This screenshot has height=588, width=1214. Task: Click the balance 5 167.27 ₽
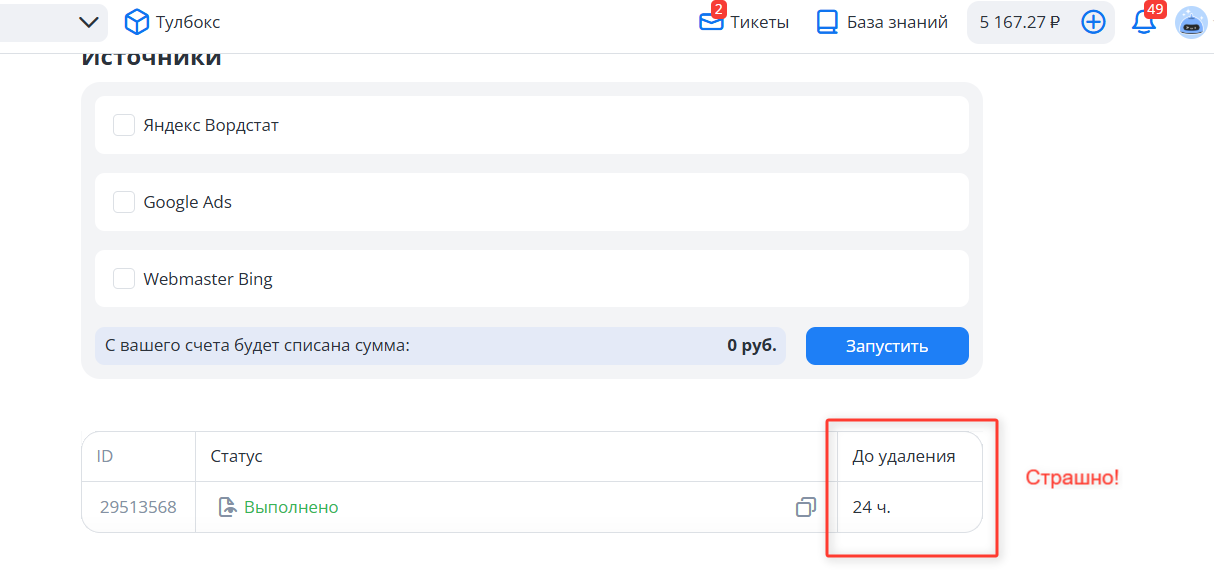pos(1020,22)
